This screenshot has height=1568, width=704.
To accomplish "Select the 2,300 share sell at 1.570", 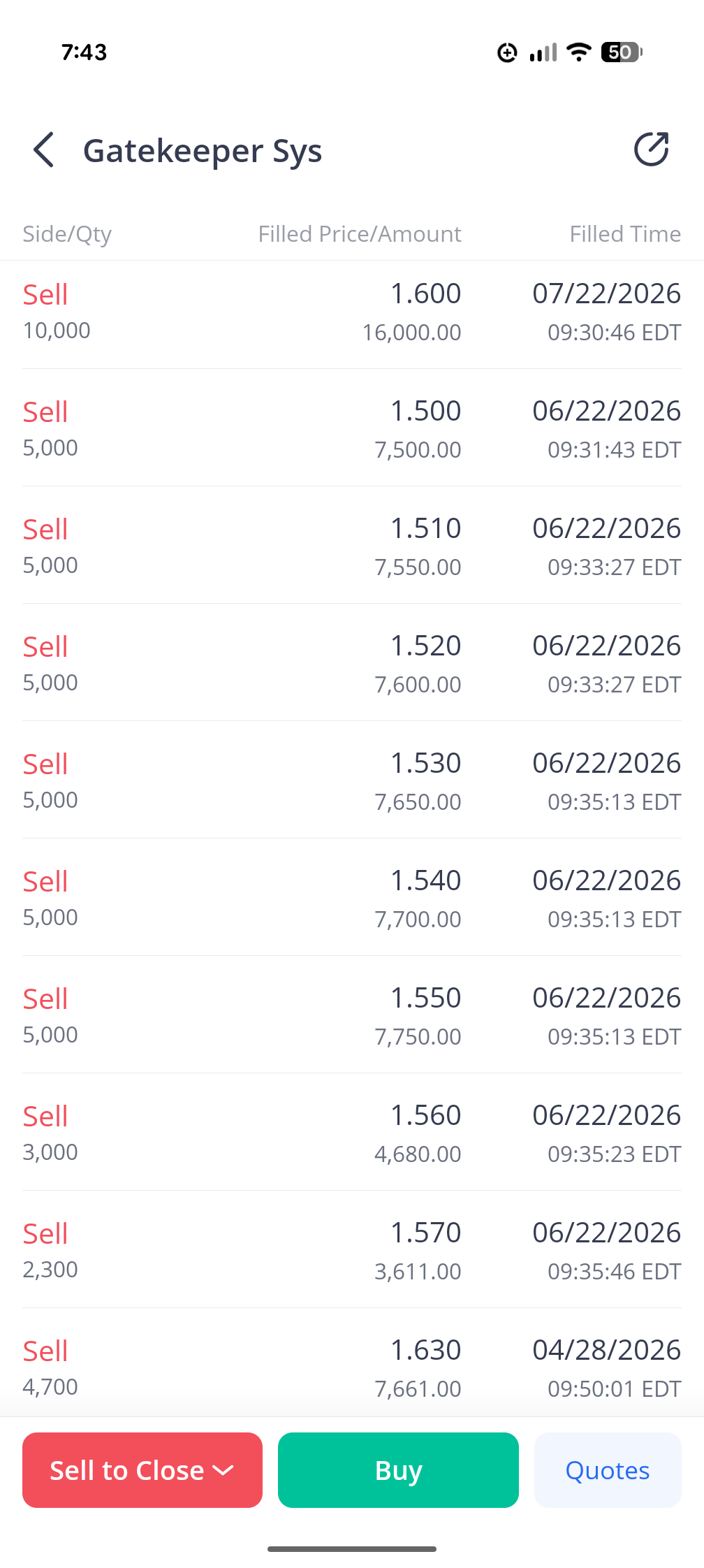I will click(x=352, y=1249).
